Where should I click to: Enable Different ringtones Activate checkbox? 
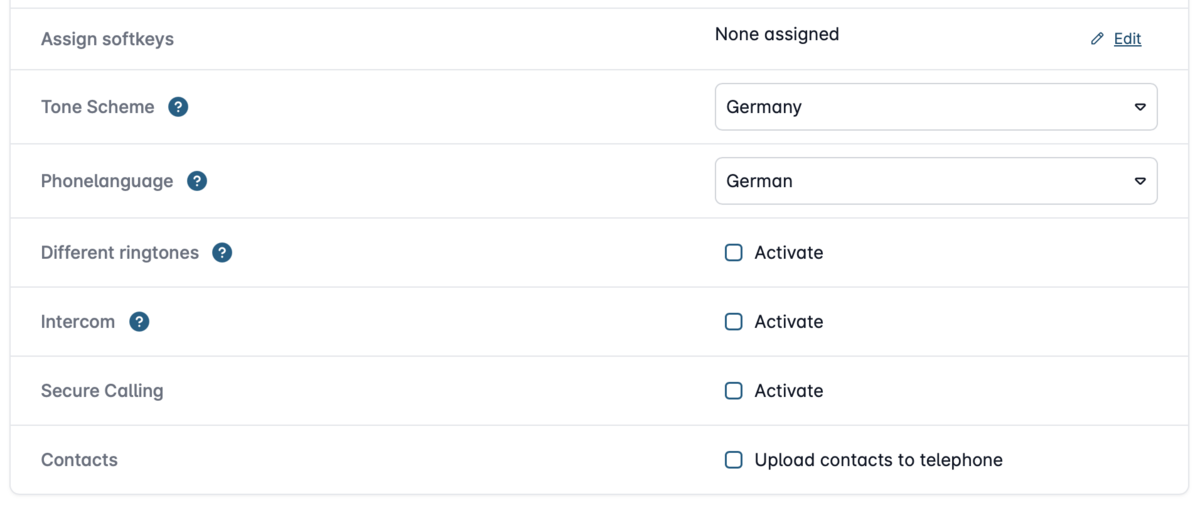click(733, 253)
